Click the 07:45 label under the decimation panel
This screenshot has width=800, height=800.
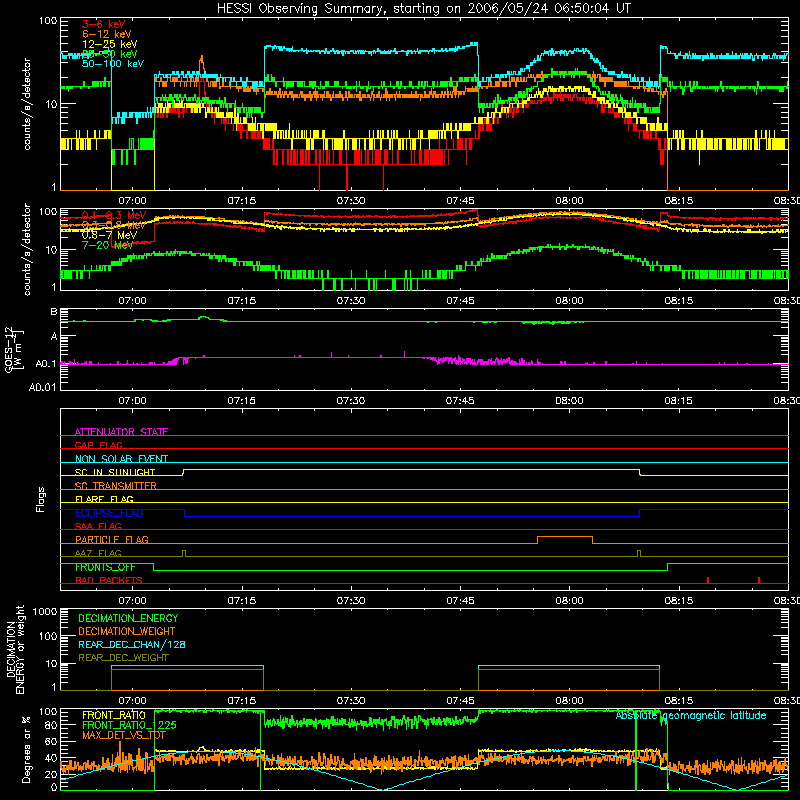460,701
